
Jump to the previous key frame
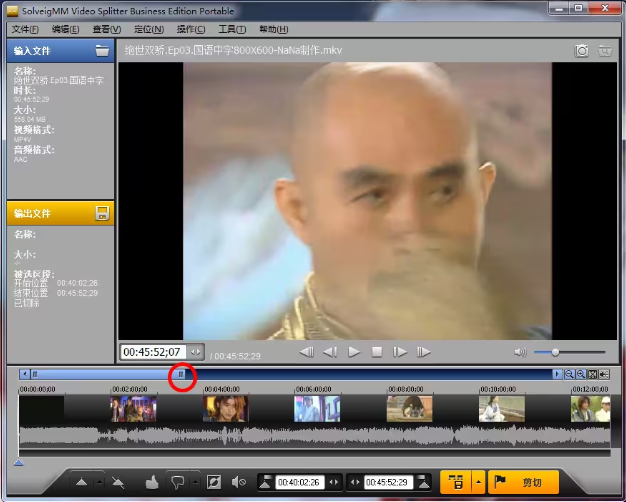307,352
